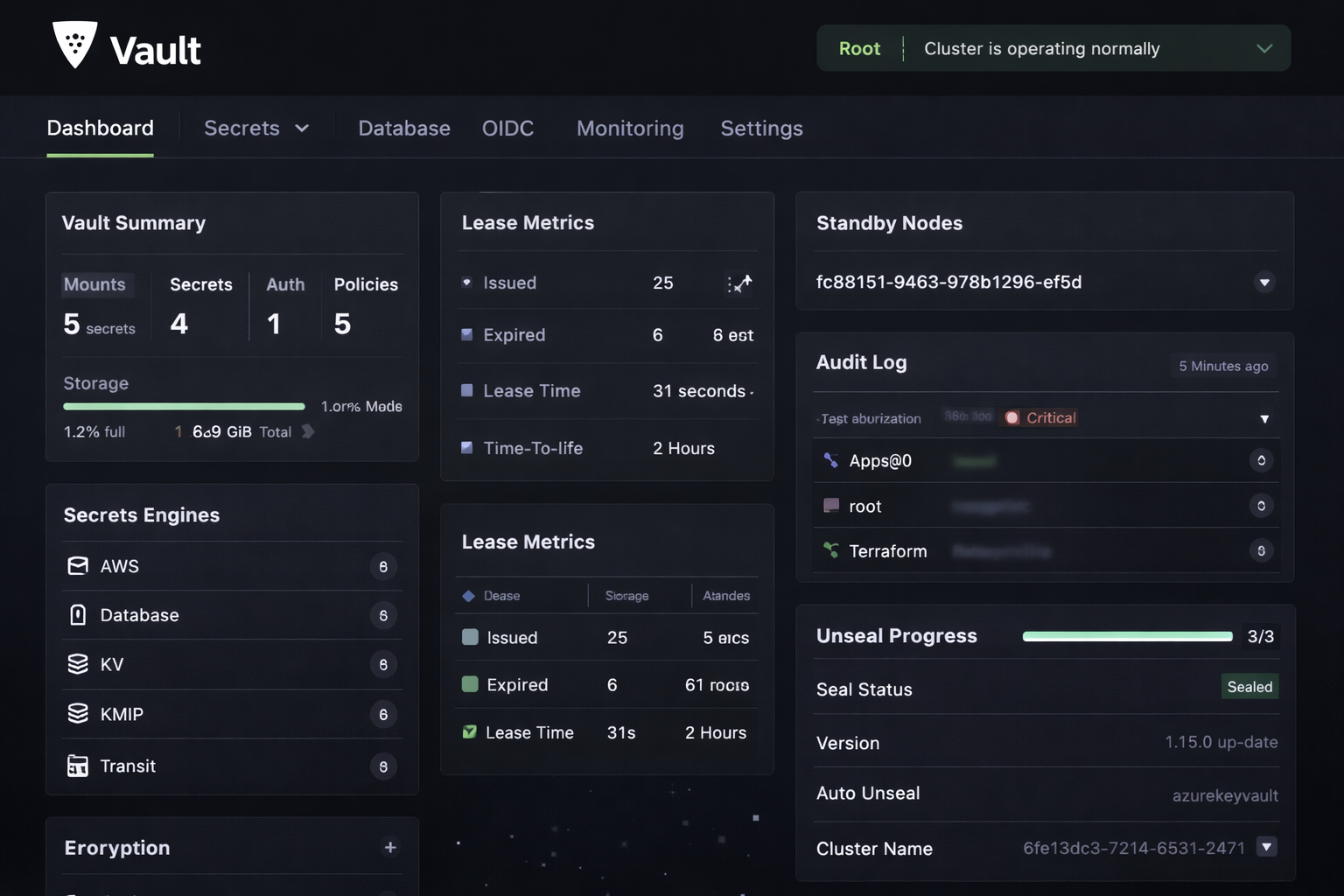Image resolution: width=1344 pixels, height=896 pixels.
Task: Click the root audit entry icon
Action: 831,506
